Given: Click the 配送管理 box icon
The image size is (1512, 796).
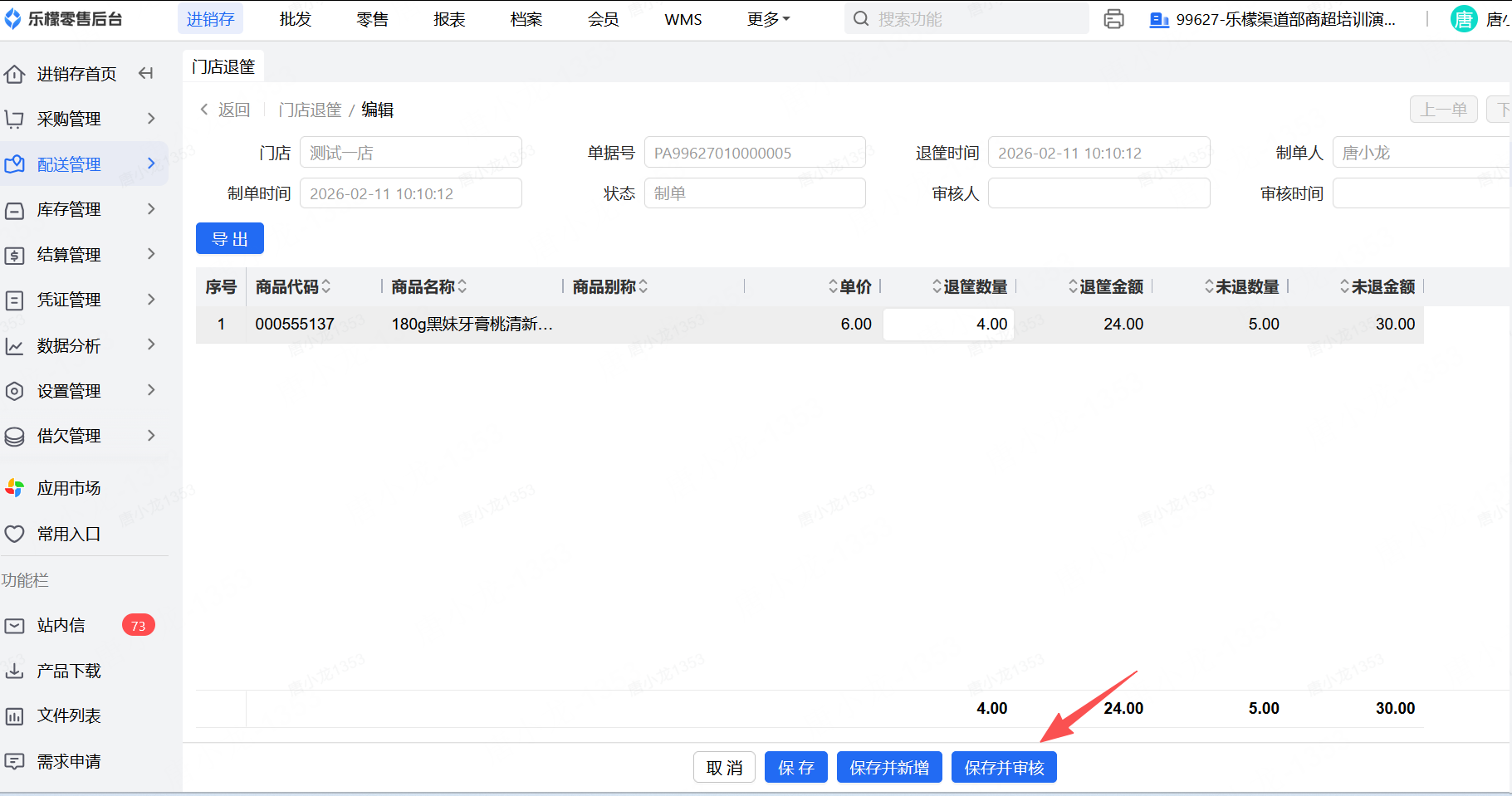Looking at the screenshot, I should (14, 164).
